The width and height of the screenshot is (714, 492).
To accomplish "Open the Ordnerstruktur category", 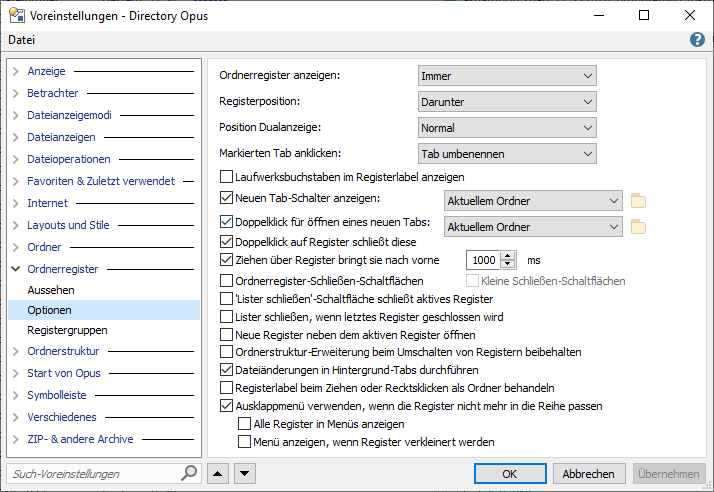I will point(63,351).
